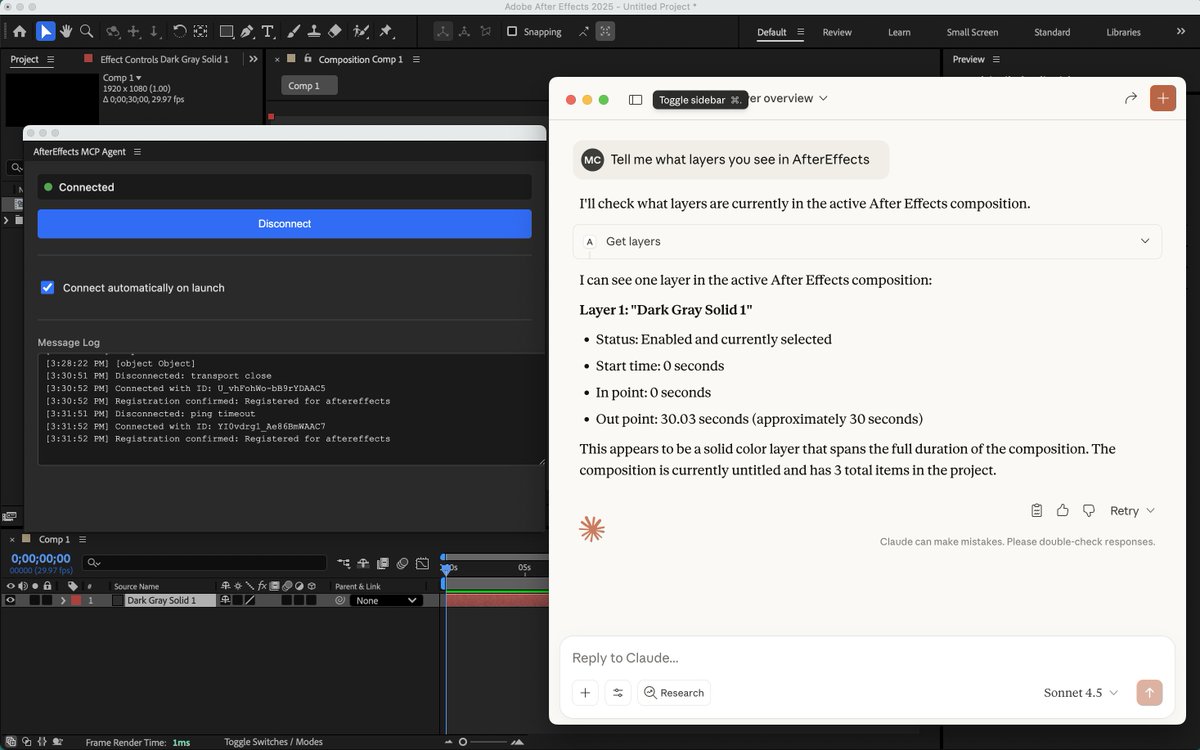Copy Claude's response with clipboard icon

(x=1037, y=510)
